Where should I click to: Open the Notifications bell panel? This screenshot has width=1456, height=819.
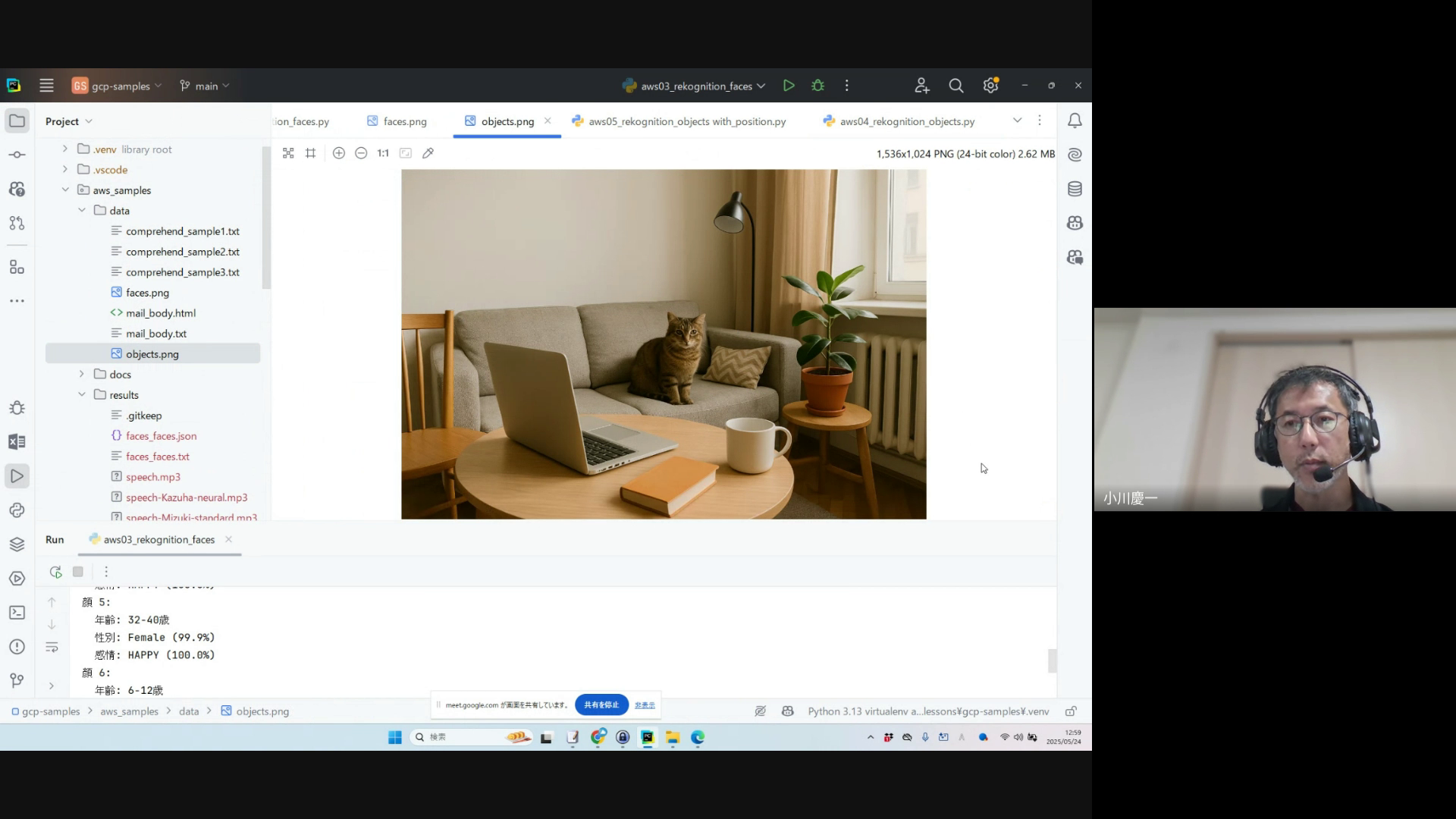click(x=1075, y=121)
